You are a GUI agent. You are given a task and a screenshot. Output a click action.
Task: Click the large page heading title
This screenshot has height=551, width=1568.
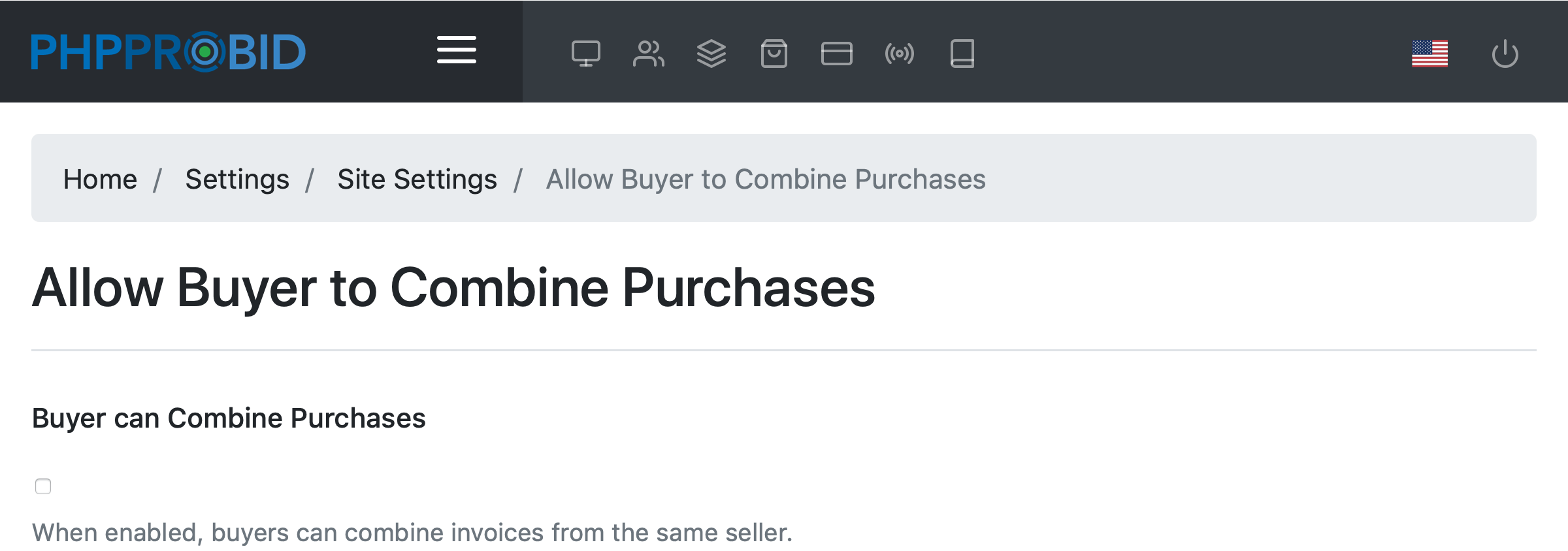[453, 288]
